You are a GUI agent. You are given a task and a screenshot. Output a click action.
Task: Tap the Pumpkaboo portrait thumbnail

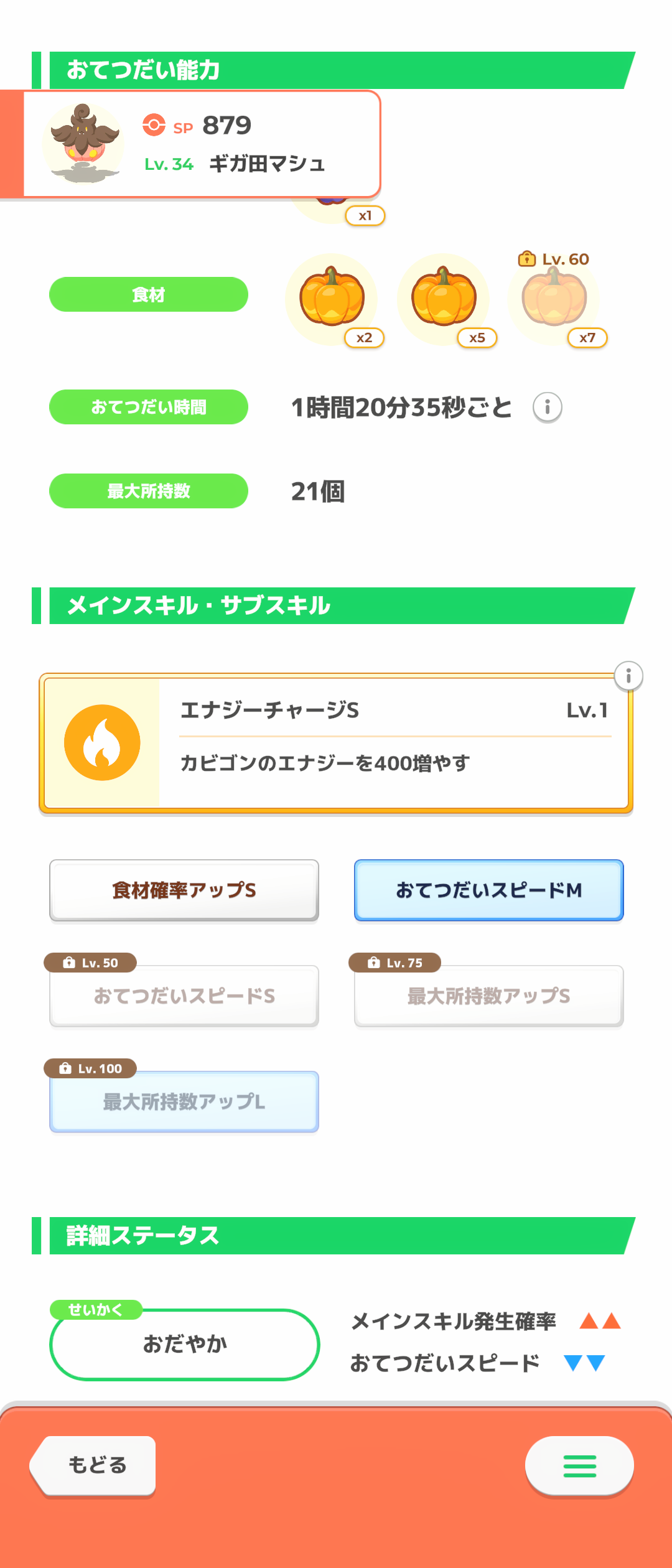click(83, 144)
